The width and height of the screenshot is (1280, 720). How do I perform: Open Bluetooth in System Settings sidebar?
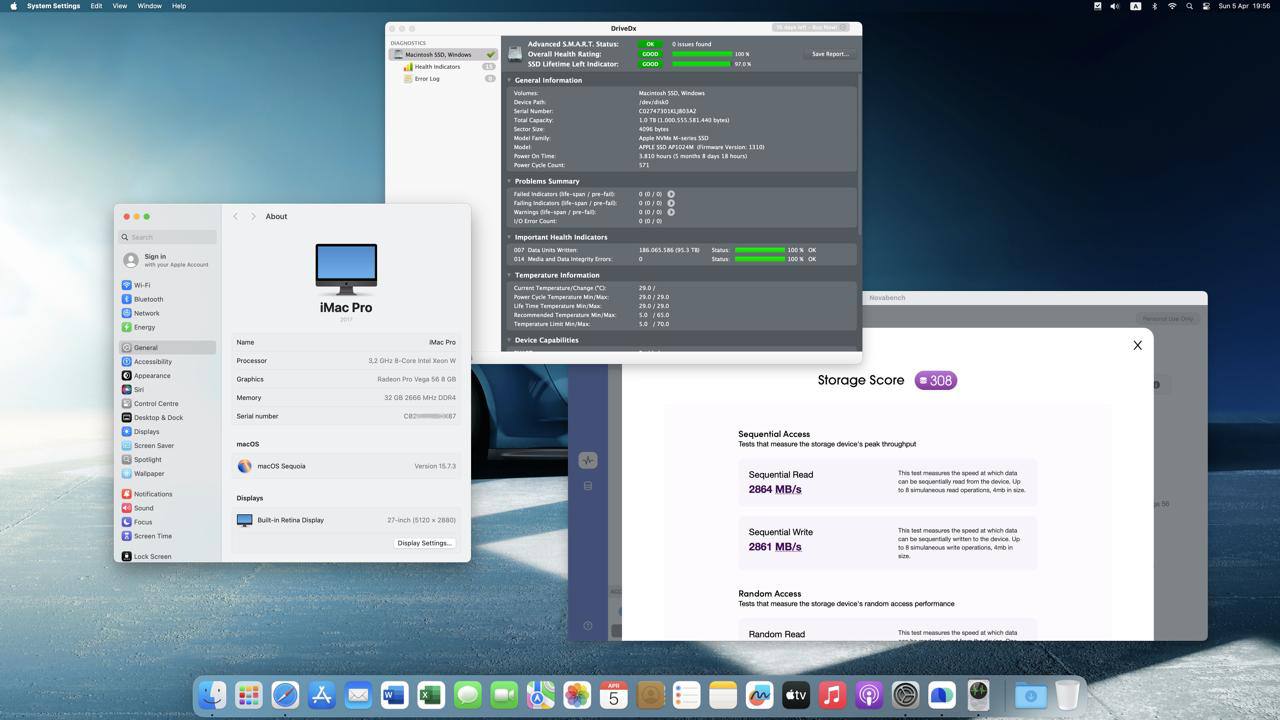[167, 299]
